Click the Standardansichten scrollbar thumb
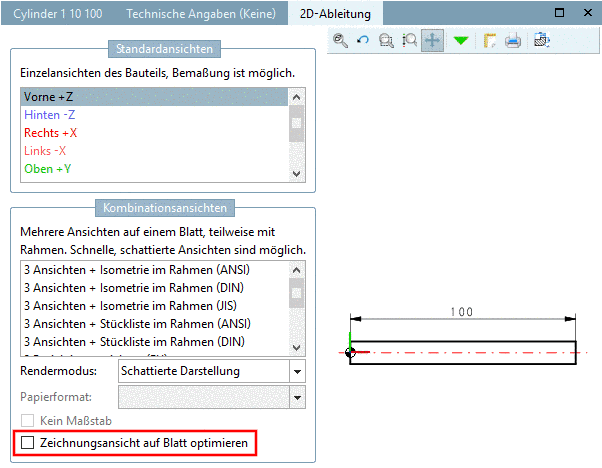 (x=296, y=123)
